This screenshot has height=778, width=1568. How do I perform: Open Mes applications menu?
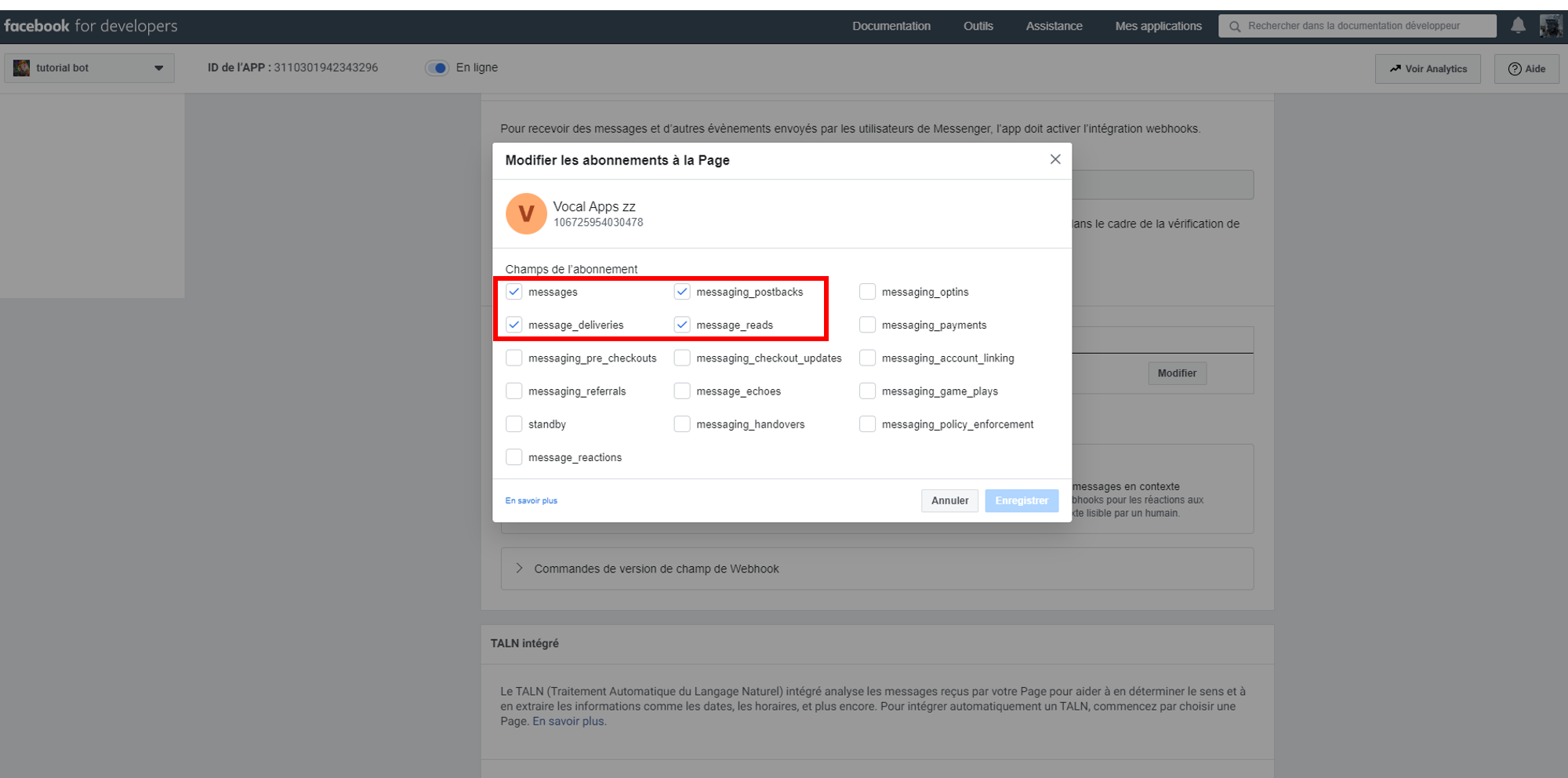(1158, 26)
